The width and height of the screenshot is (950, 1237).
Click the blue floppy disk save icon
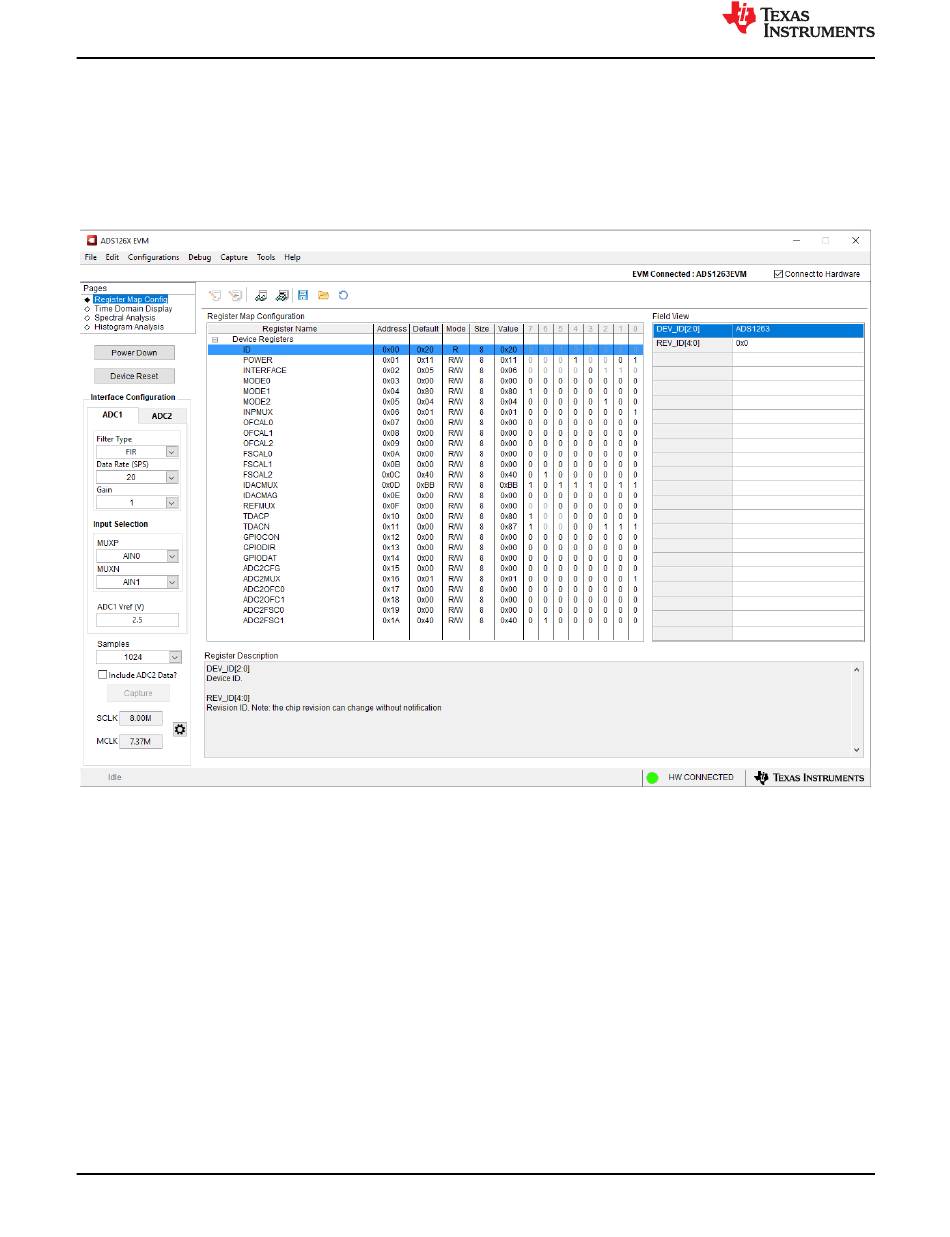coord(302,295)
